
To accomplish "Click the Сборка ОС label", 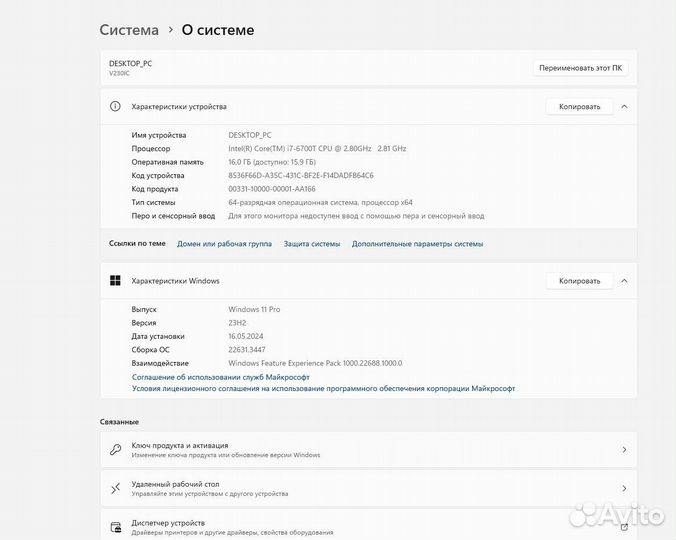I will (x=150, y=350).
